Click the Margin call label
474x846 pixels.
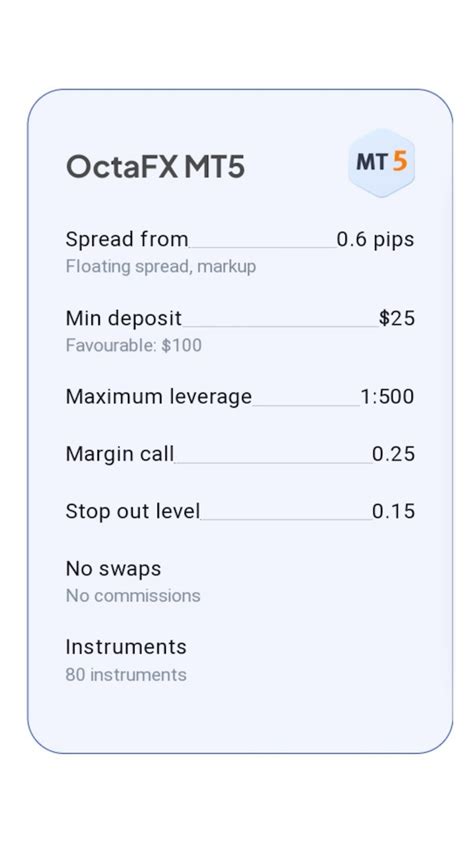[120, 454]
